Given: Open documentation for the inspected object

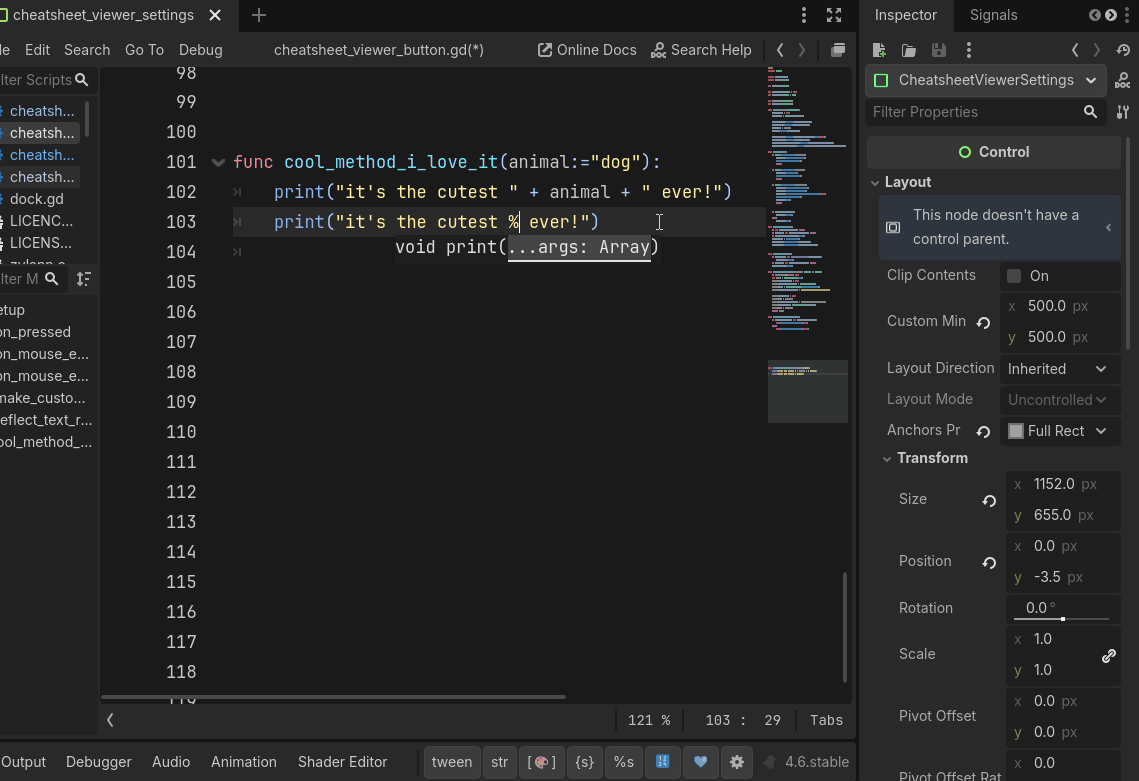Looking at the screenshot, I should coord(1122,80).
